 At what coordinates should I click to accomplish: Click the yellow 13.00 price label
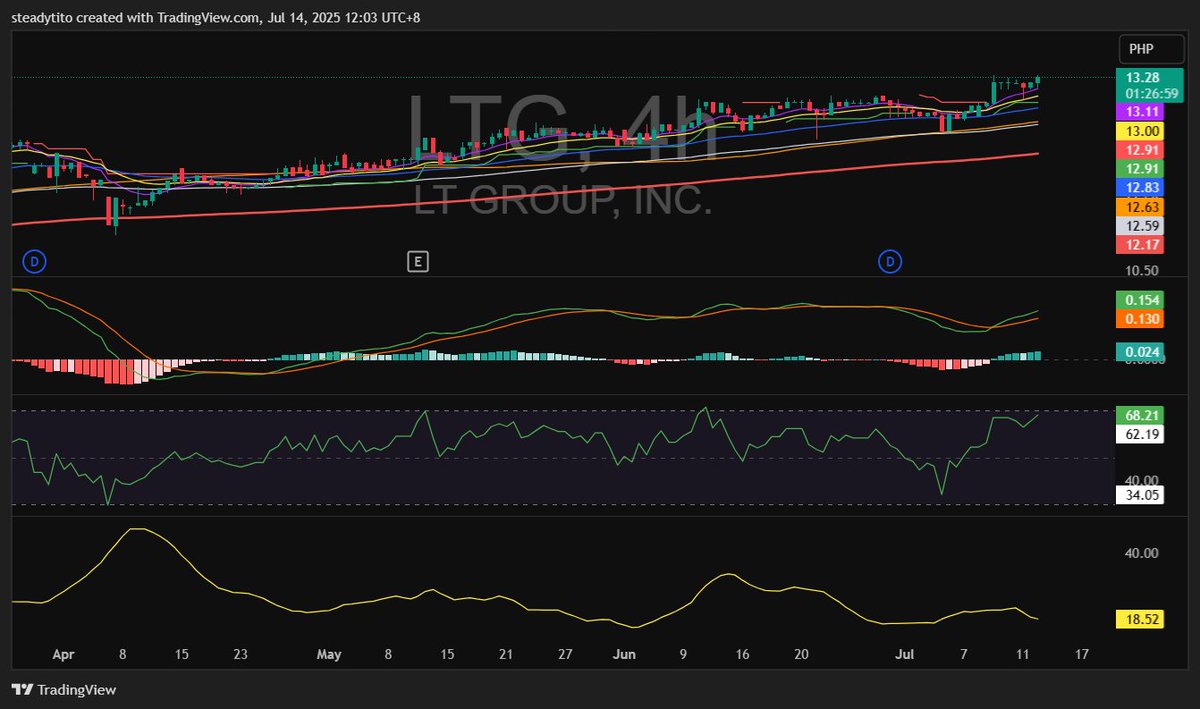(1141, 131)
